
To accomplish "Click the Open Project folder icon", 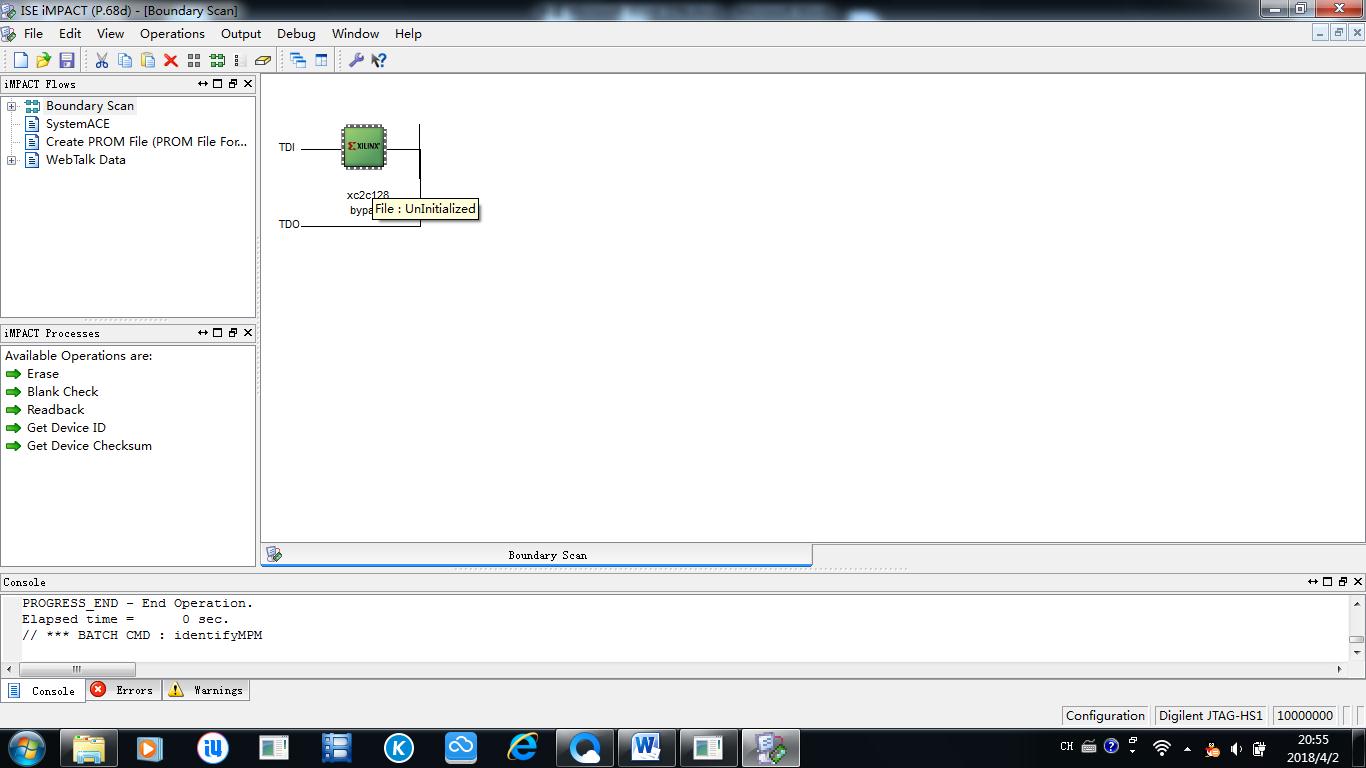I will [x=43, y=60].
